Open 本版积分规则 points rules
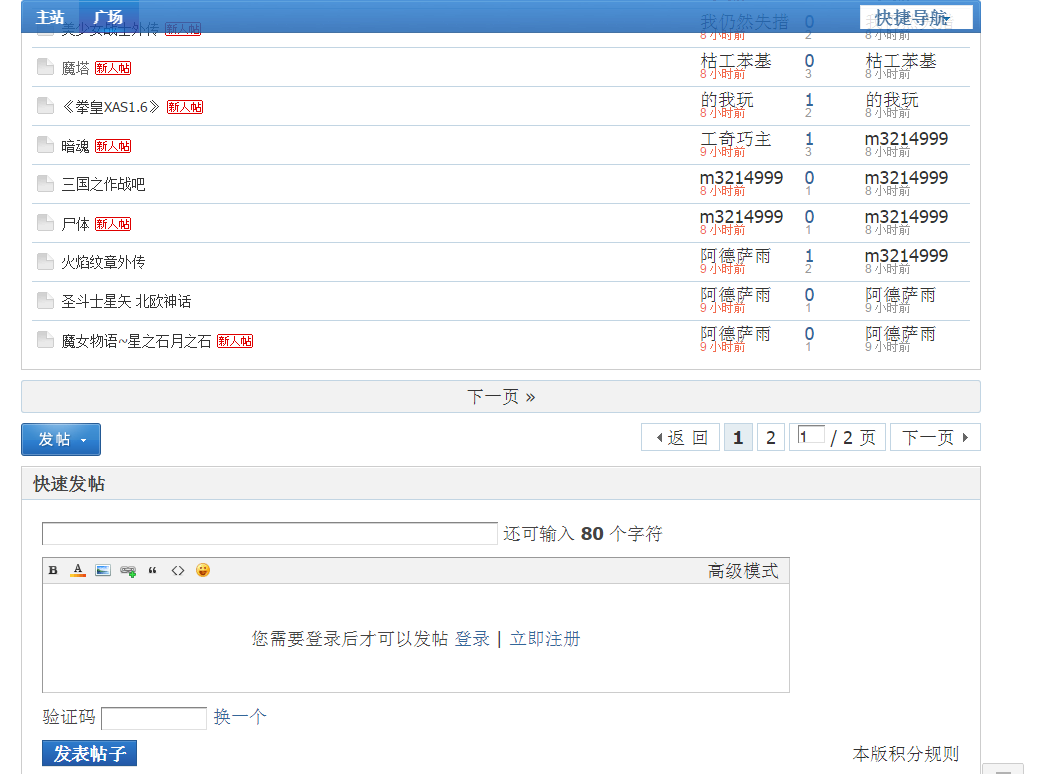1043x774 pixels. tap(906, 754)
